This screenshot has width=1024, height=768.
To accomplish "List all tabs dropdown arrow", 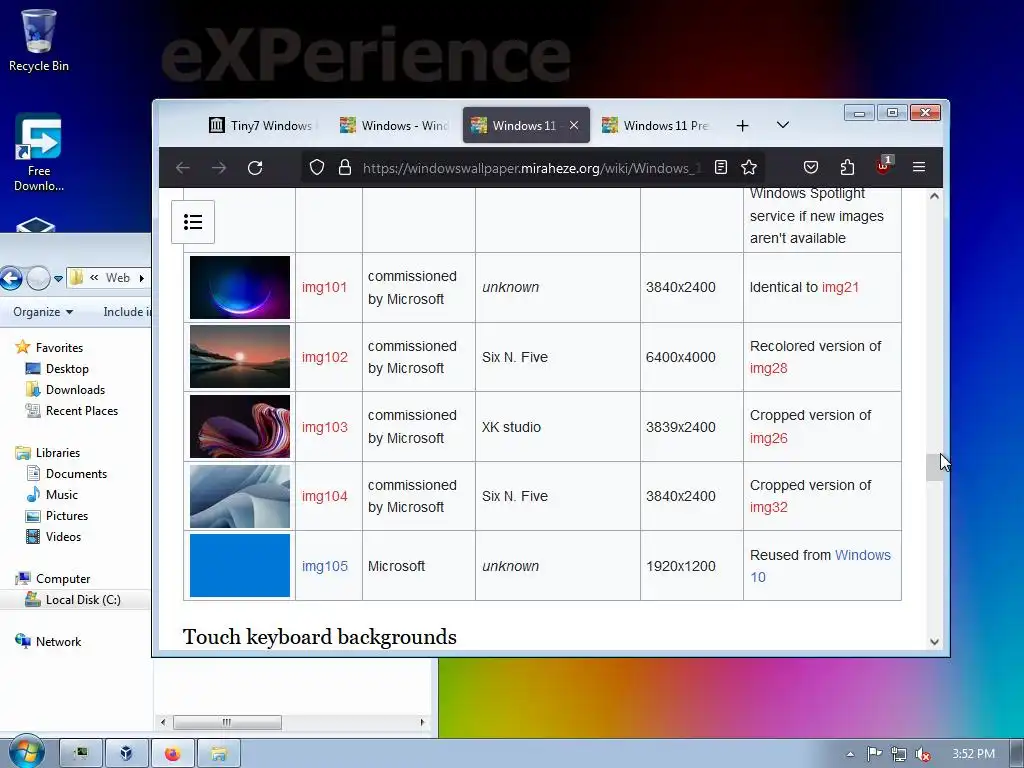I will 782,125.
